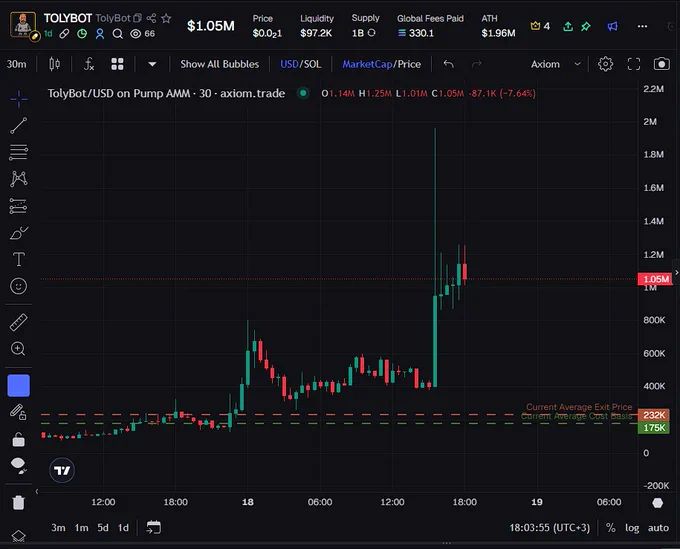Open the forecasting and measurement tools

[19, 206]
